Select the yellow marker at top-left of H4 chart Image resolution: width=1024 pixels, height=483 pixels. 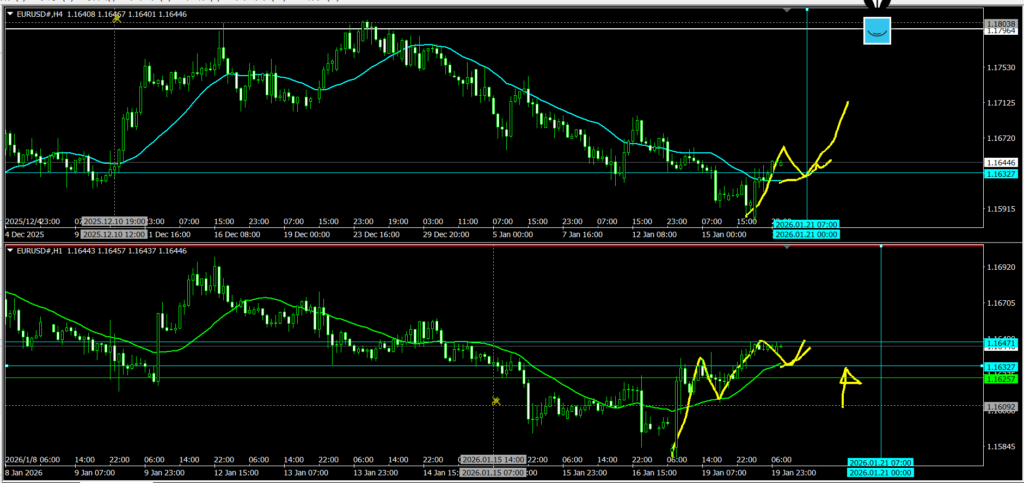pos(116,19)
